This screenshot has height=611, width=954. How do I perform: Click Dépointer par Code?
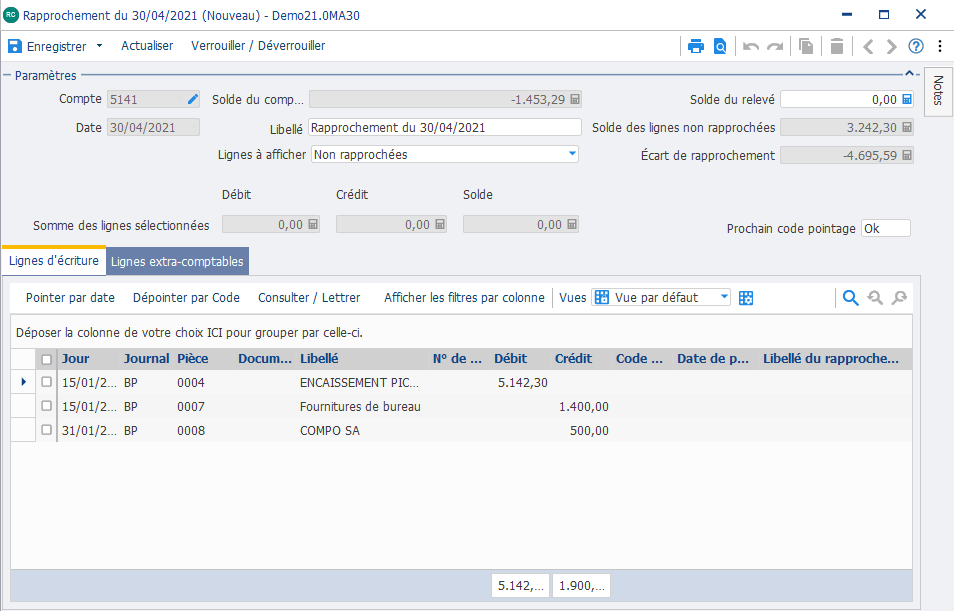186,298
